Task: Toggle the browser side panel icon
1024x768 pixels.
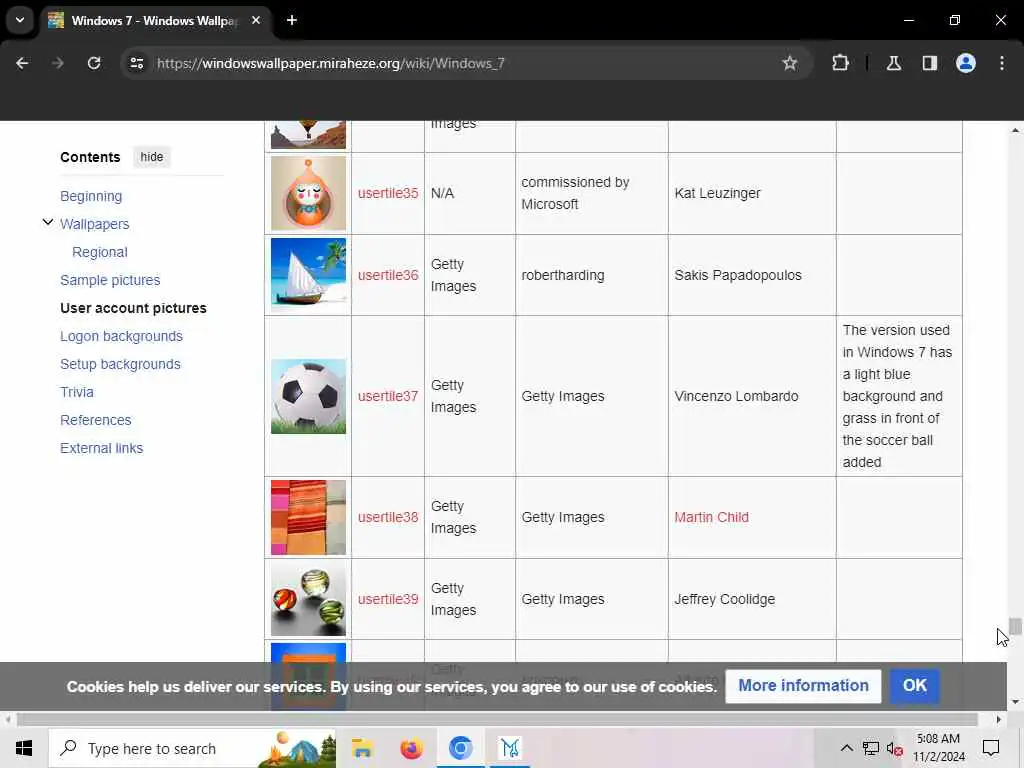Action: tap(929, 63)
